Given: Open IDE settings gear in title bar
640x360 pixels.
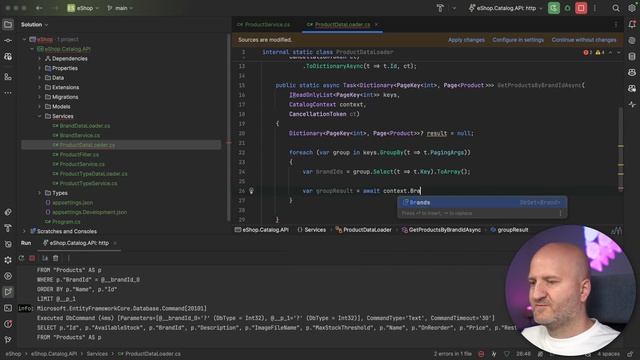Looking at the screenshot, I should point(631,8).
